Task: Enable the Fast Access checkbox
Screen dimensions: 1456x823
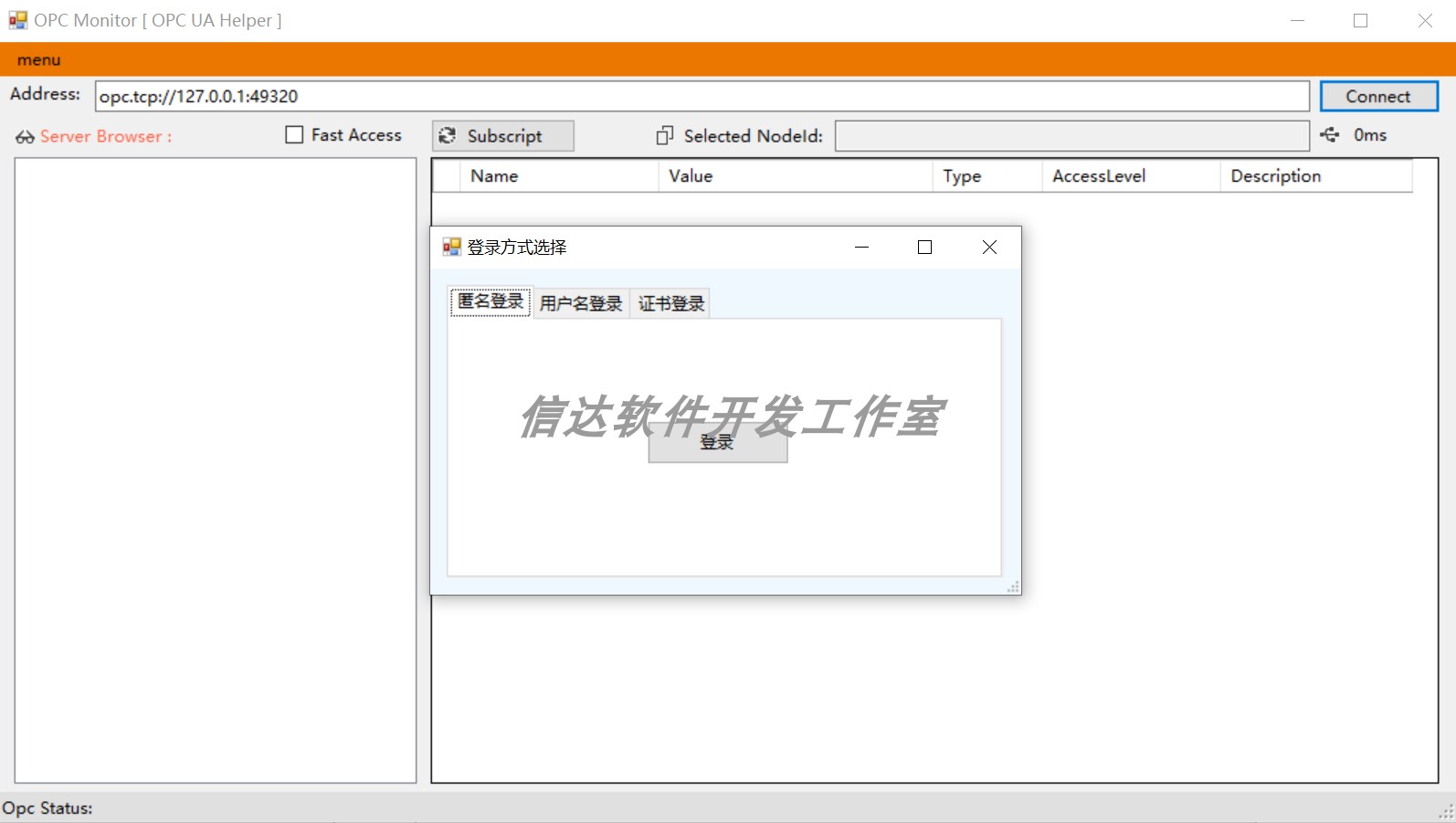Action: pyautogui.click(x=294, y=135)
